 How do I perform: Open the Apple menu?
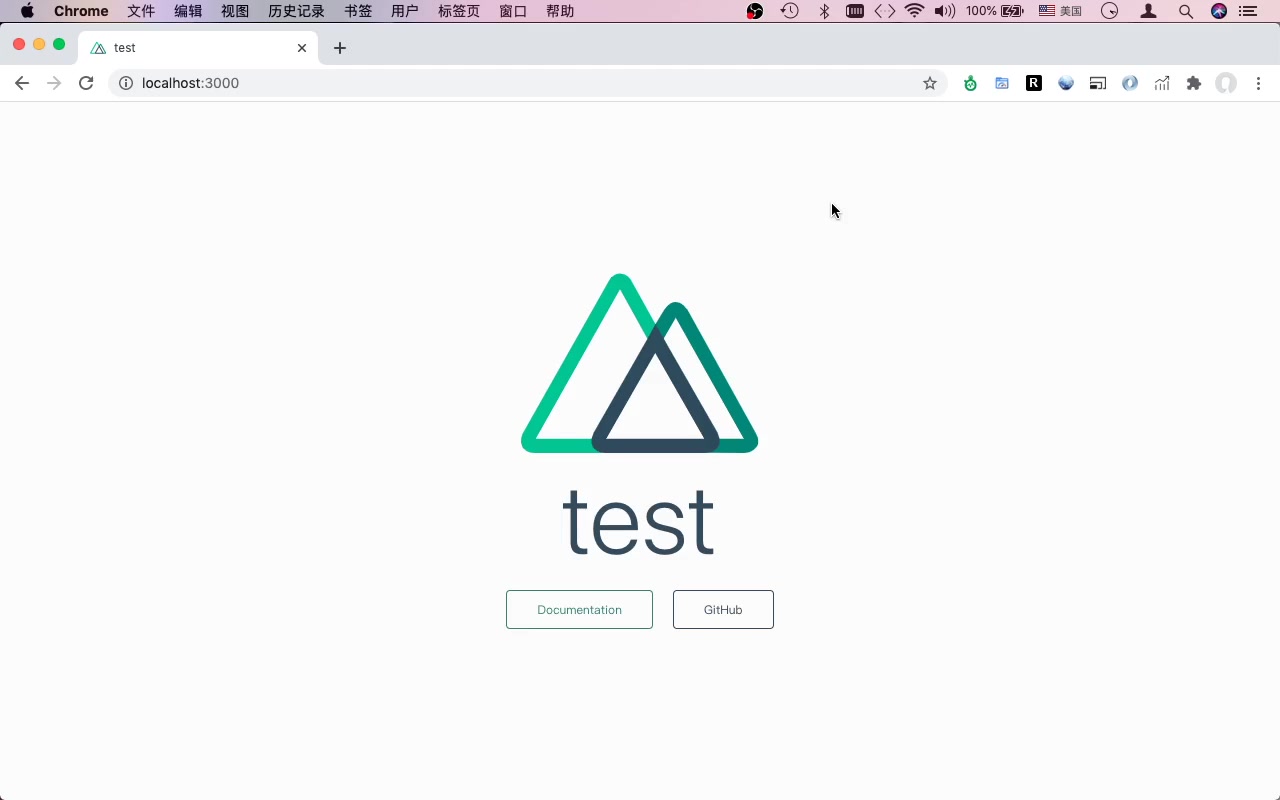click(x=27, y=11)
